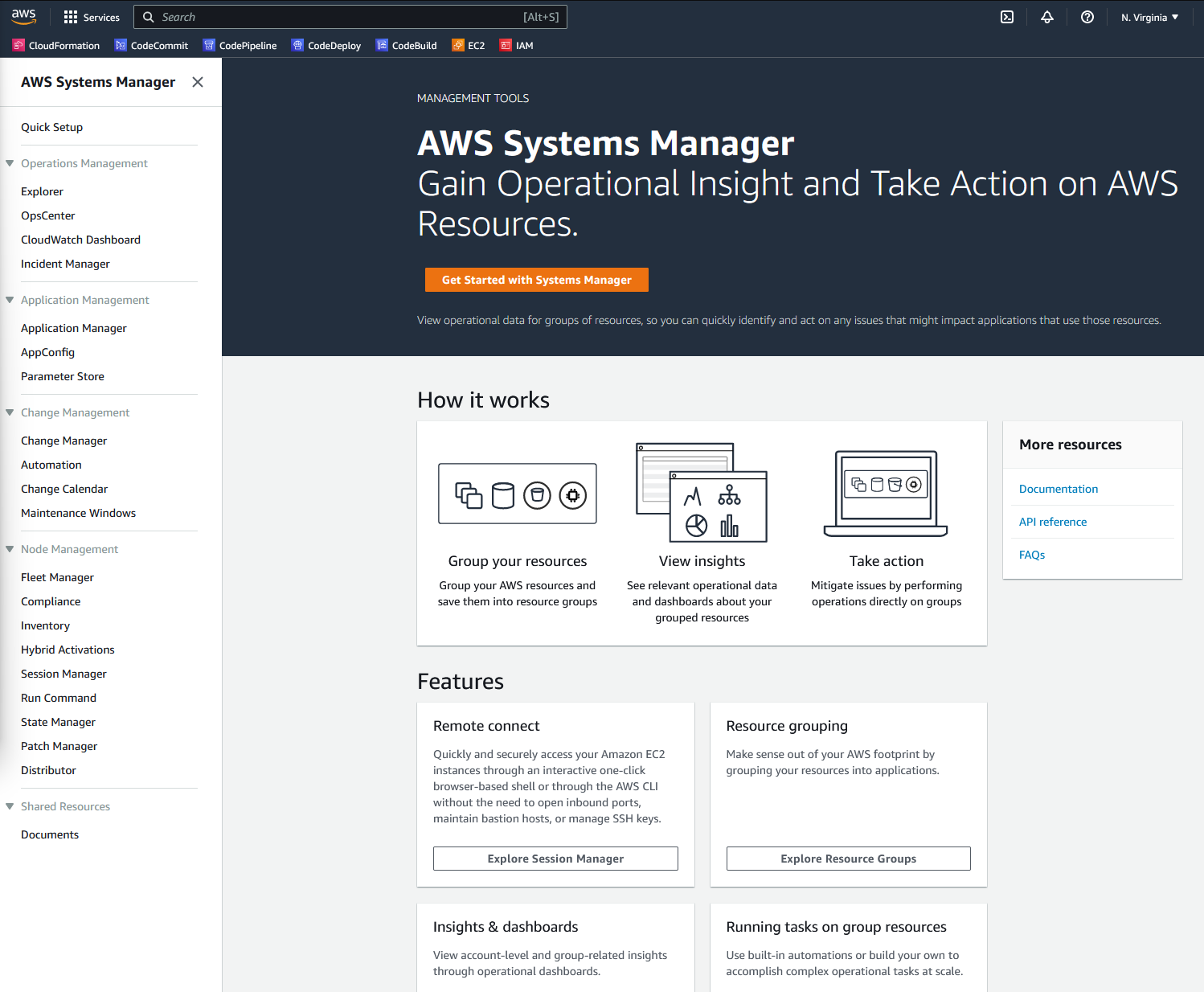Open Parameter Store in the sidebar

click(x=63, y=376)
